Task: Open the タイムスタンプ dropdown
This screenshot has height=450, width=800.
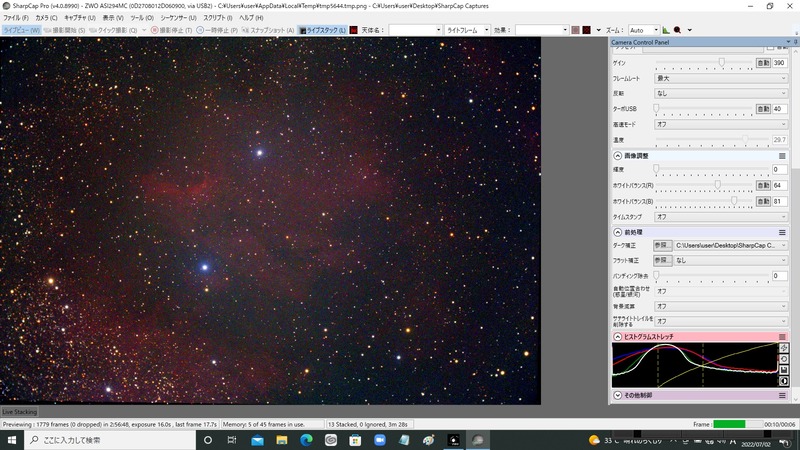Action: click(x=721, y=217)
